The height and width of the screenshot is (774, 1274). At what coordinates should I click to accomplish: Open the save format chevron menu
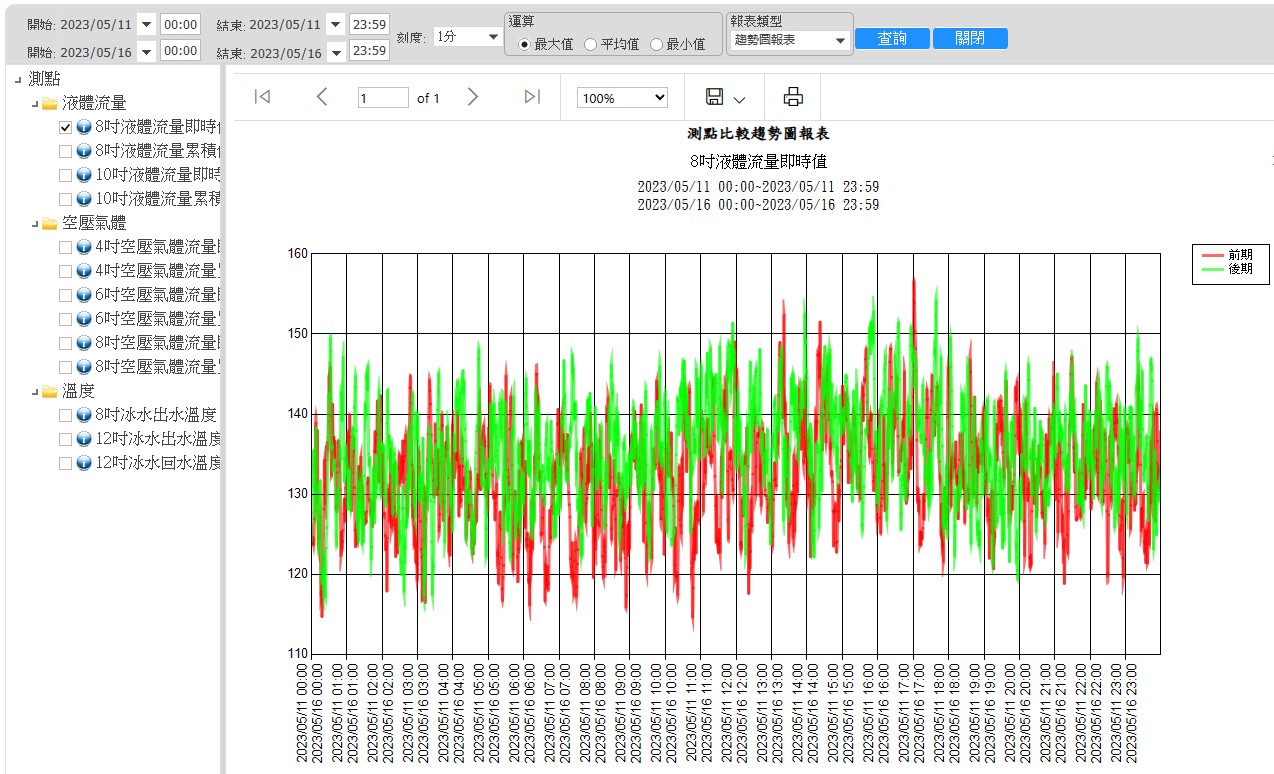[740, 99]
